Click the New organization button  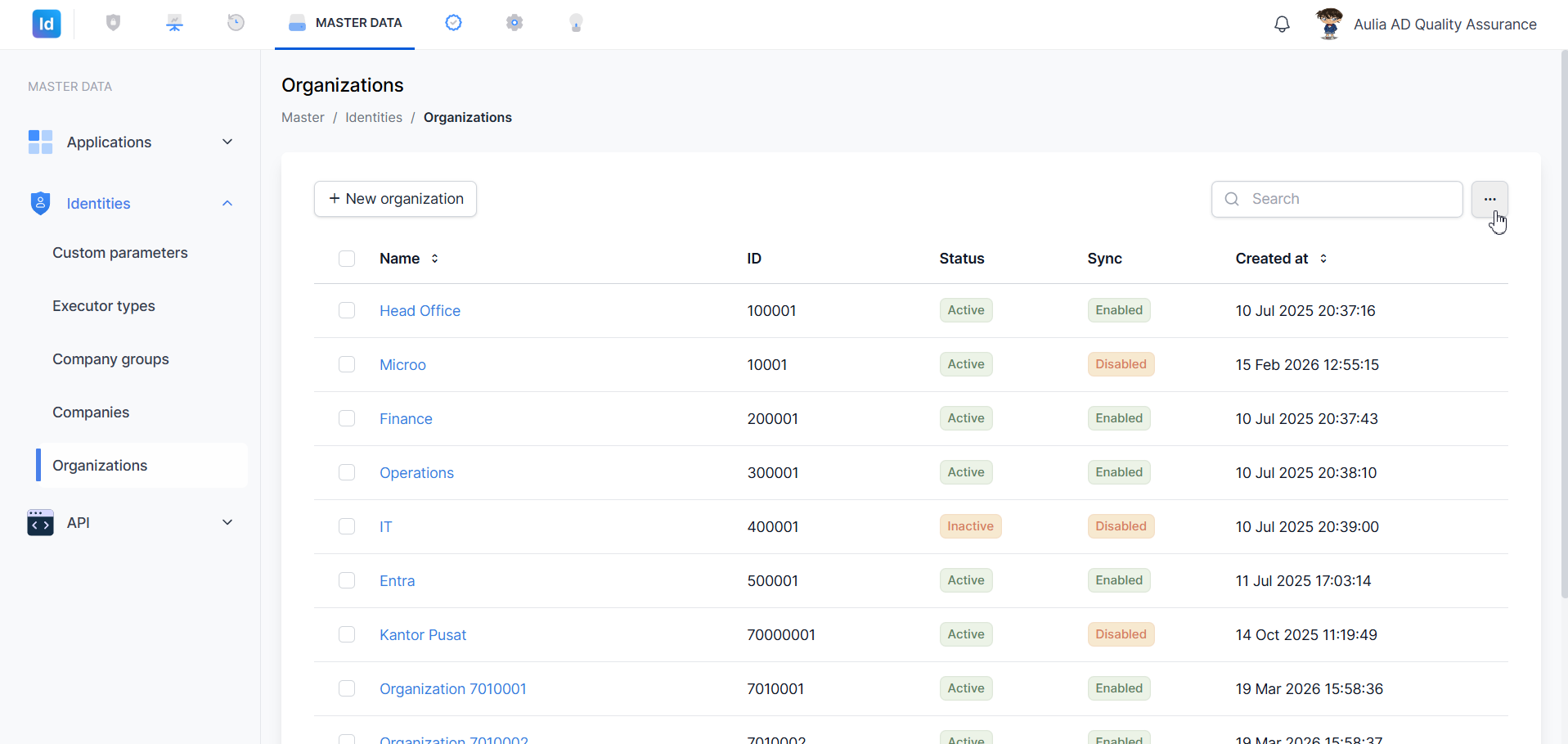pos(395,199)
